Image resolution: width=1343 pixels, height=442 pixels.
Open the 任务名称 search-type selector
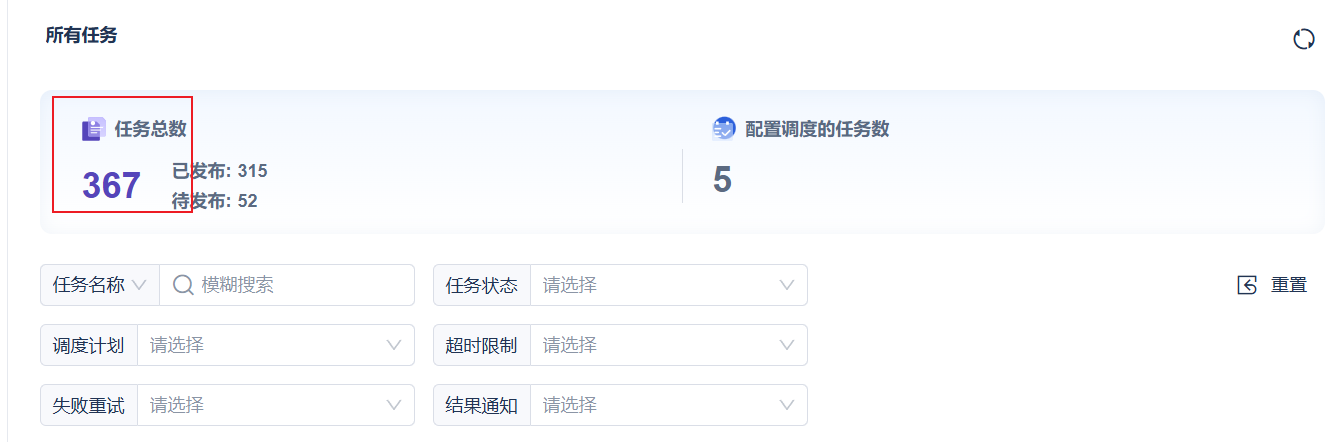[x=100, y=285]
